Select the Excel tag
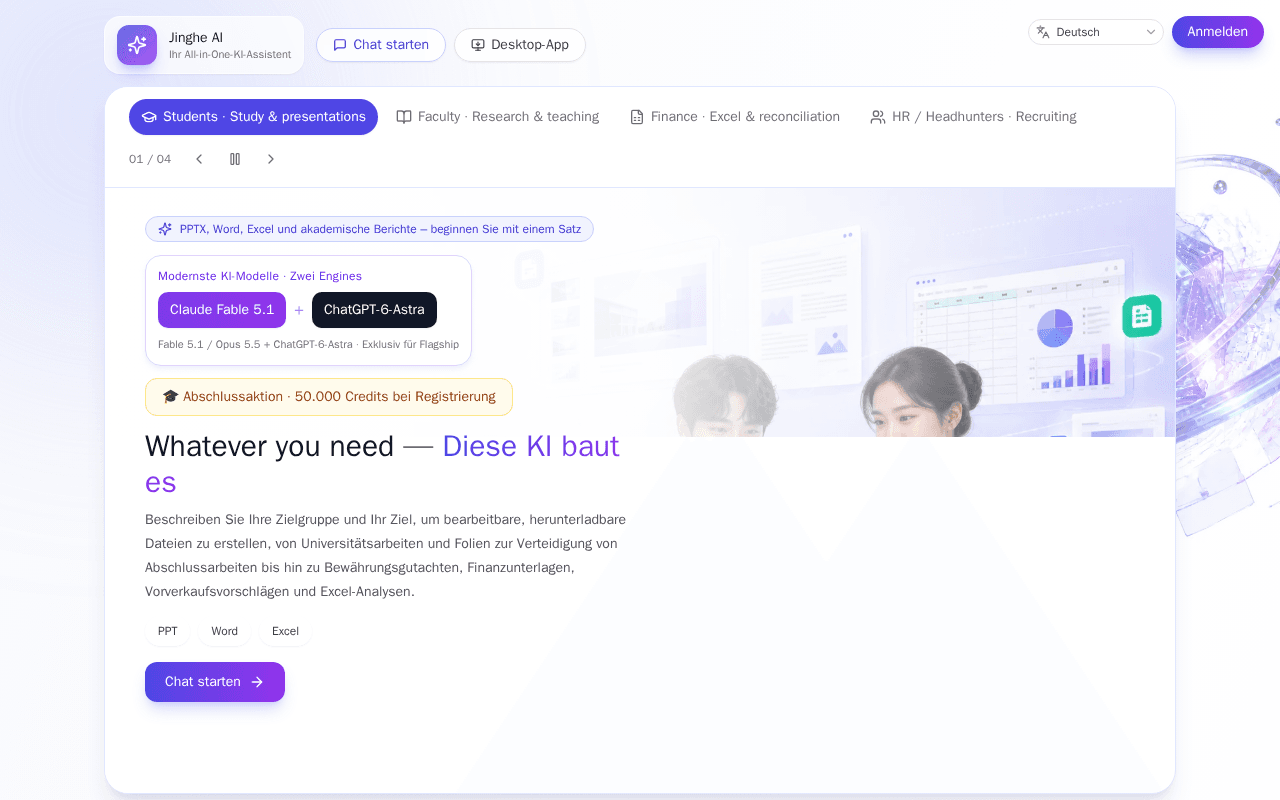 pos(286,632)
